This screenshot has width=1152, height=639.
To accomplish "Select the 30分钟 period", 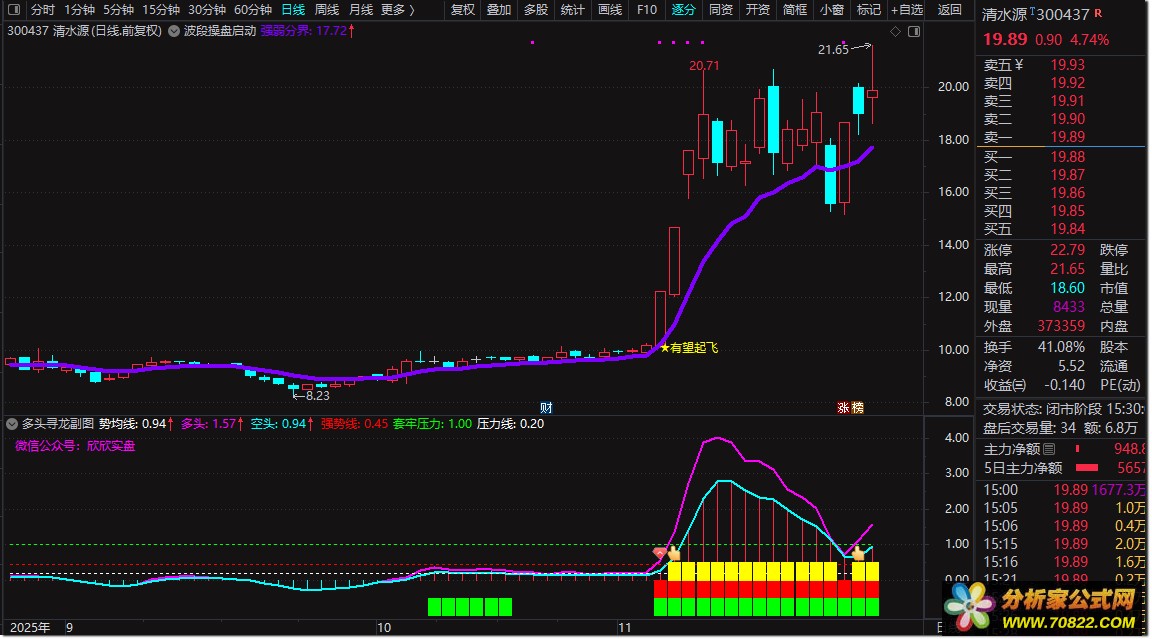I will 206,10.
